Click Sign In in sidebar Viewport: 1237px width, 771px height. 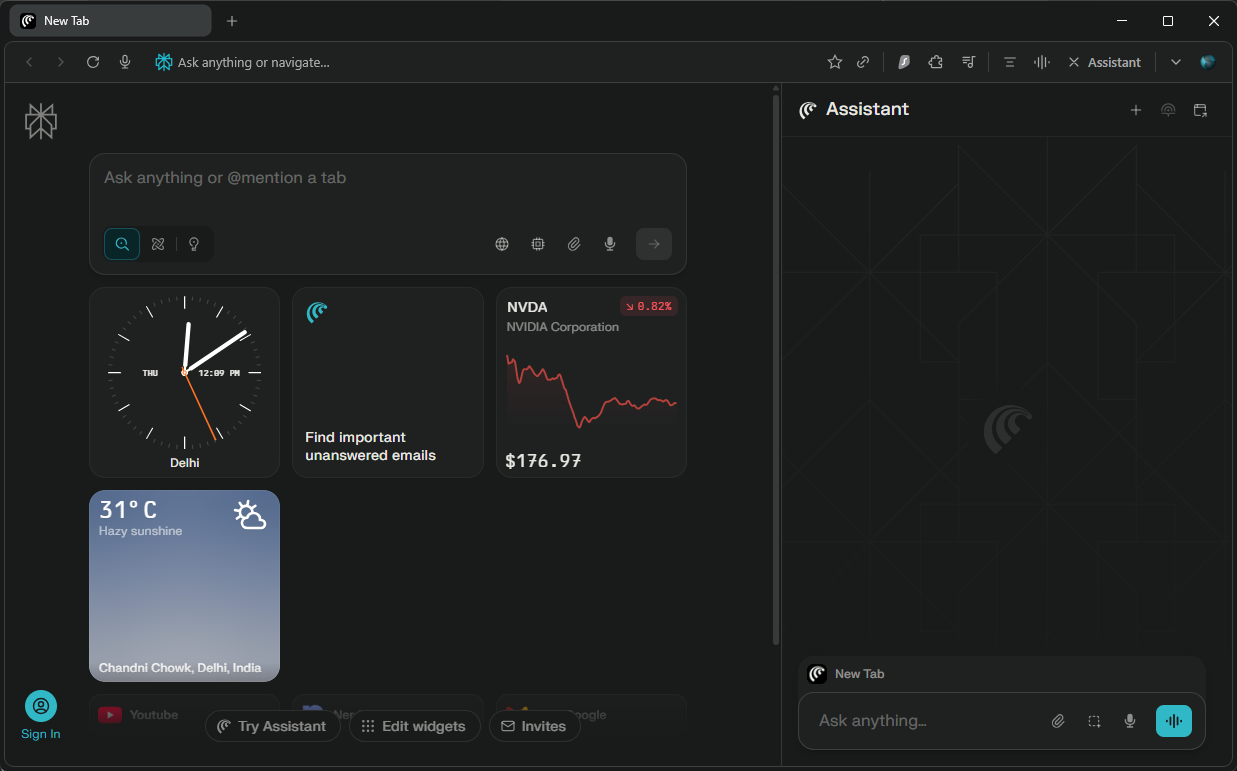(x=41, y=714)
